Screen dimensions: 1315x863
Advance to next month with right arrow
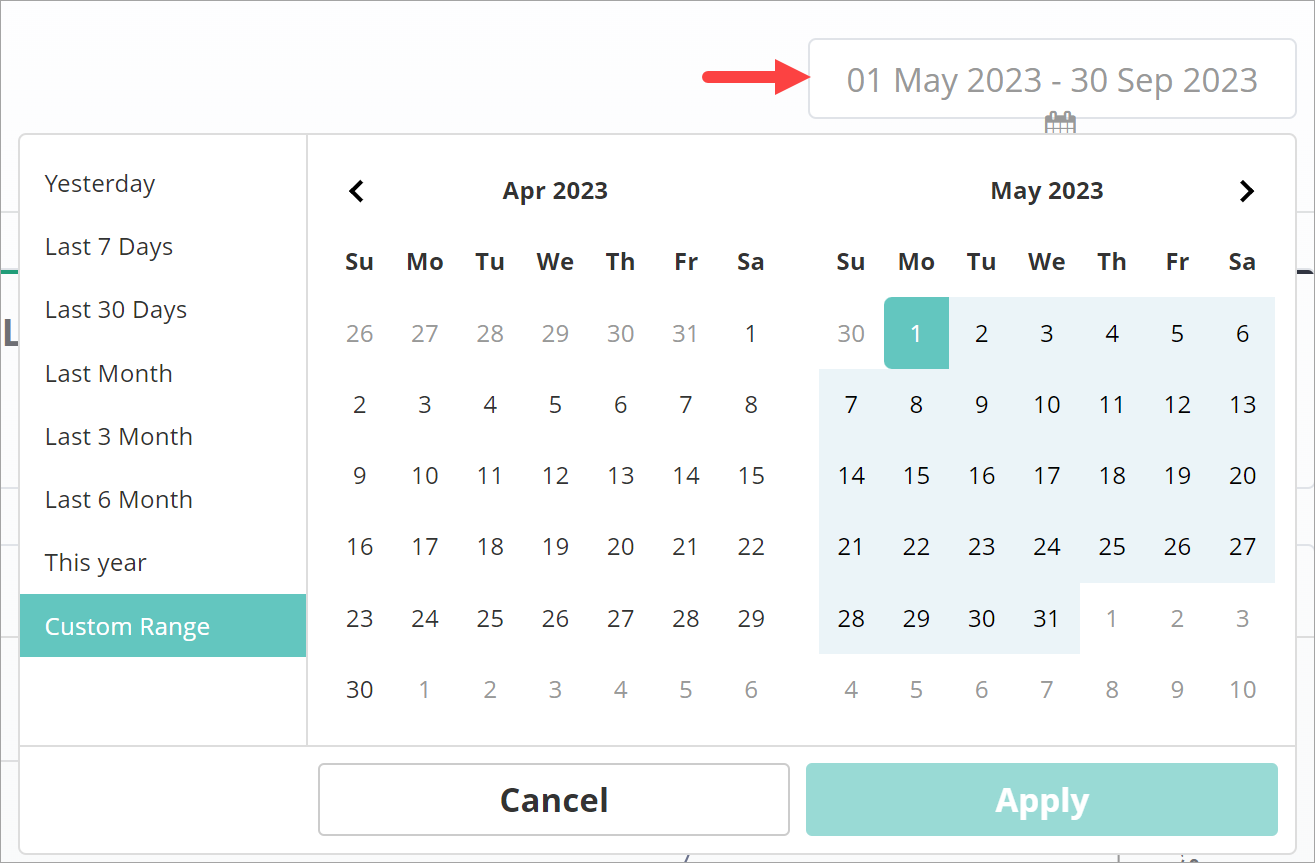coord(1246,191)
